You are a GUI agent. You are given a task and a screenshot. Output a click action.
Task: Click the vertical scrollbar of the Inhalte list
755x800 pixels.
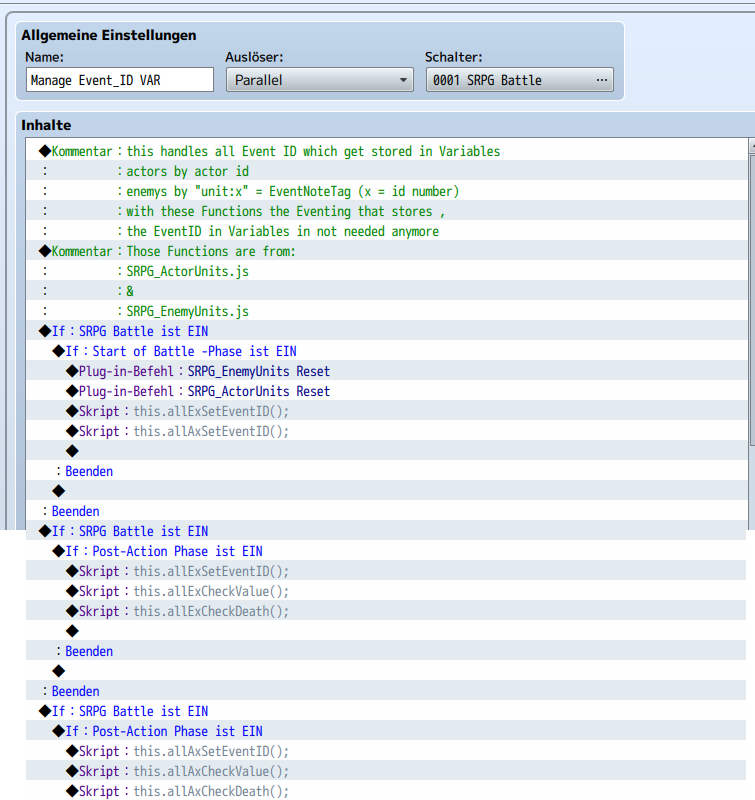click(751, 332)
